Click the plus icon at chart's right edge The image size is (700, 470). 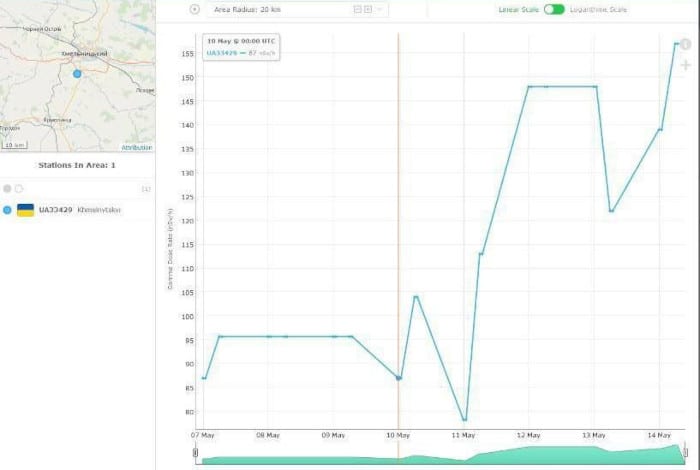pos(685,65)
